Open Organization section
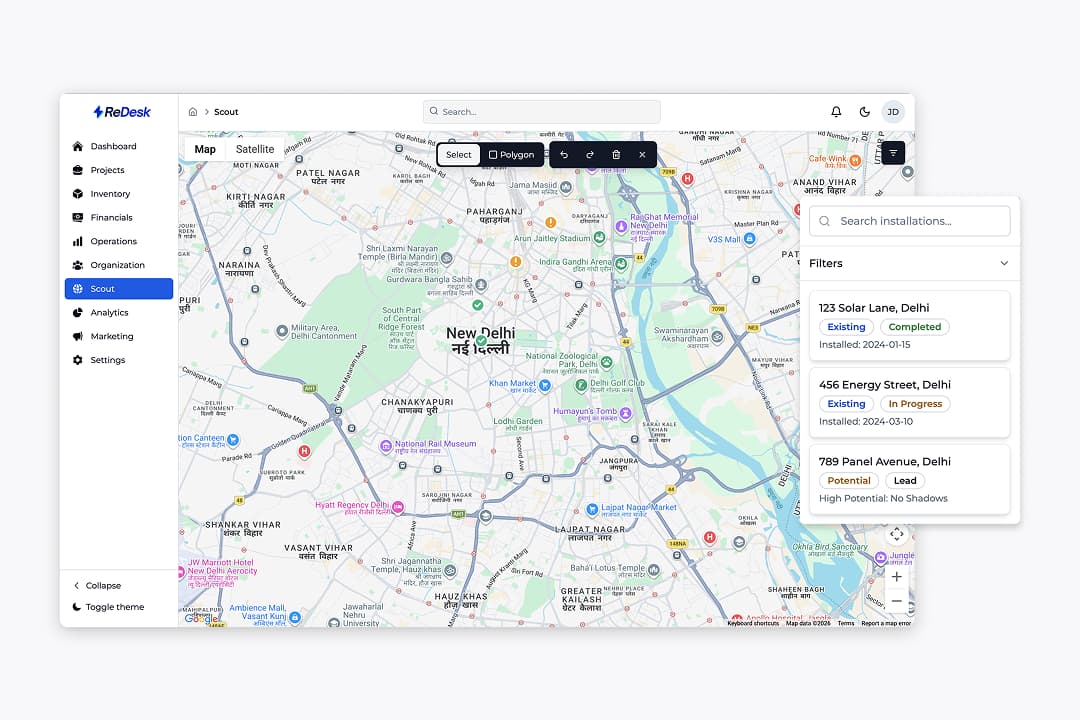Image resolution: width=1080 pixels, height=720 pixels. [118, 265]
